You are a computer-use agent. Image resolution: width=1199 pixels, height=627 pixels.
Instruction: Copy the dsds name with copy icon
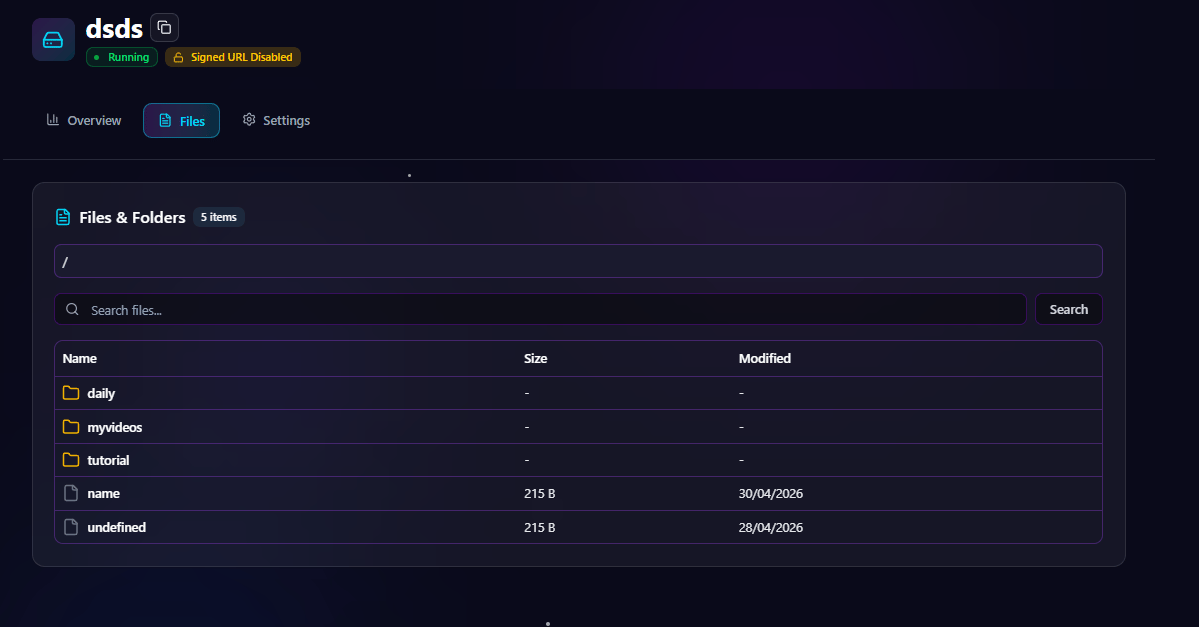164,28
